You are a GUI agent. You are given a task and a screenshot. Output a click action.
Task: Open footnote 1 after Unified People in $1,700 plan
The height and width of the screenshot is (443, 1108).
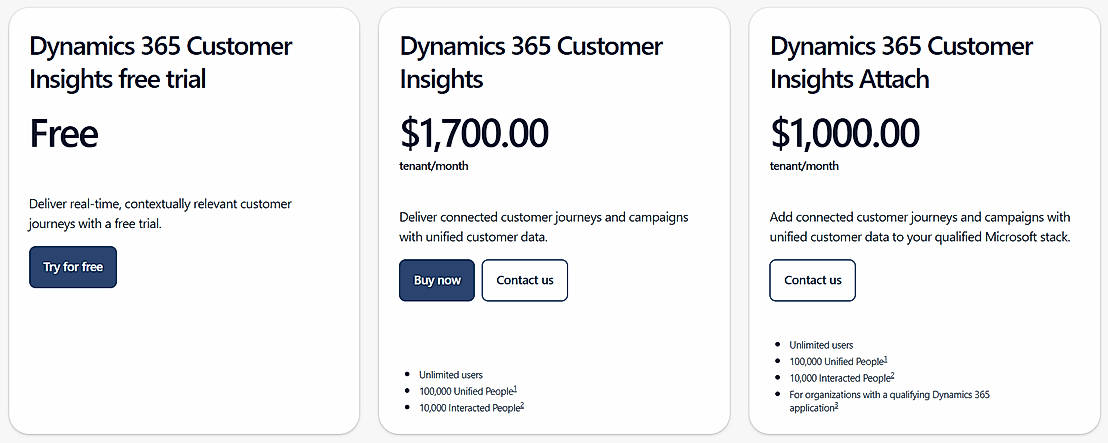click(x=515, y=388)
